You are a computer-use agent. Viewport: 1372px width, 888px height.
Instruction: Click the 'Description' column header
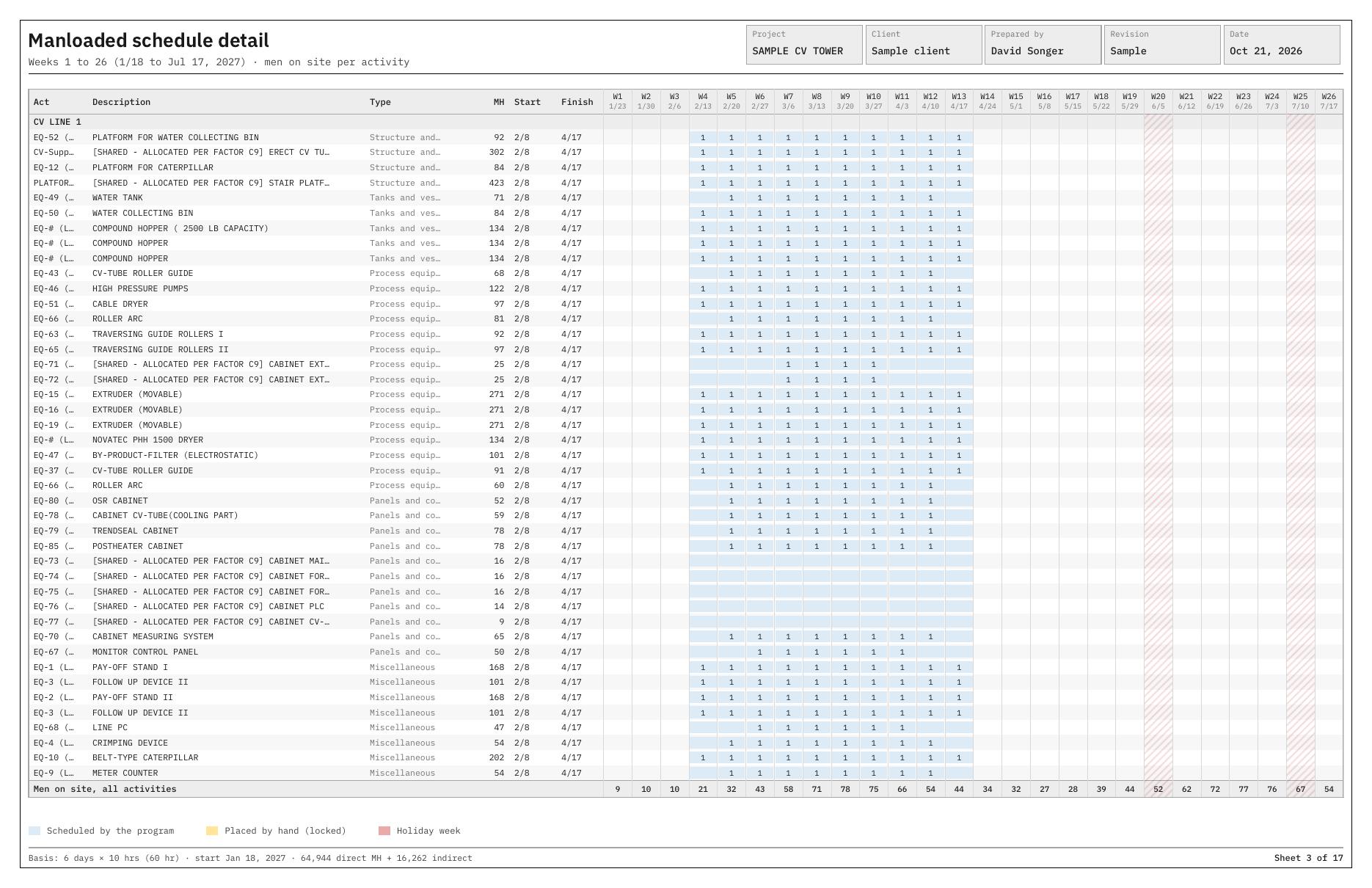click(x=121, y=102)
